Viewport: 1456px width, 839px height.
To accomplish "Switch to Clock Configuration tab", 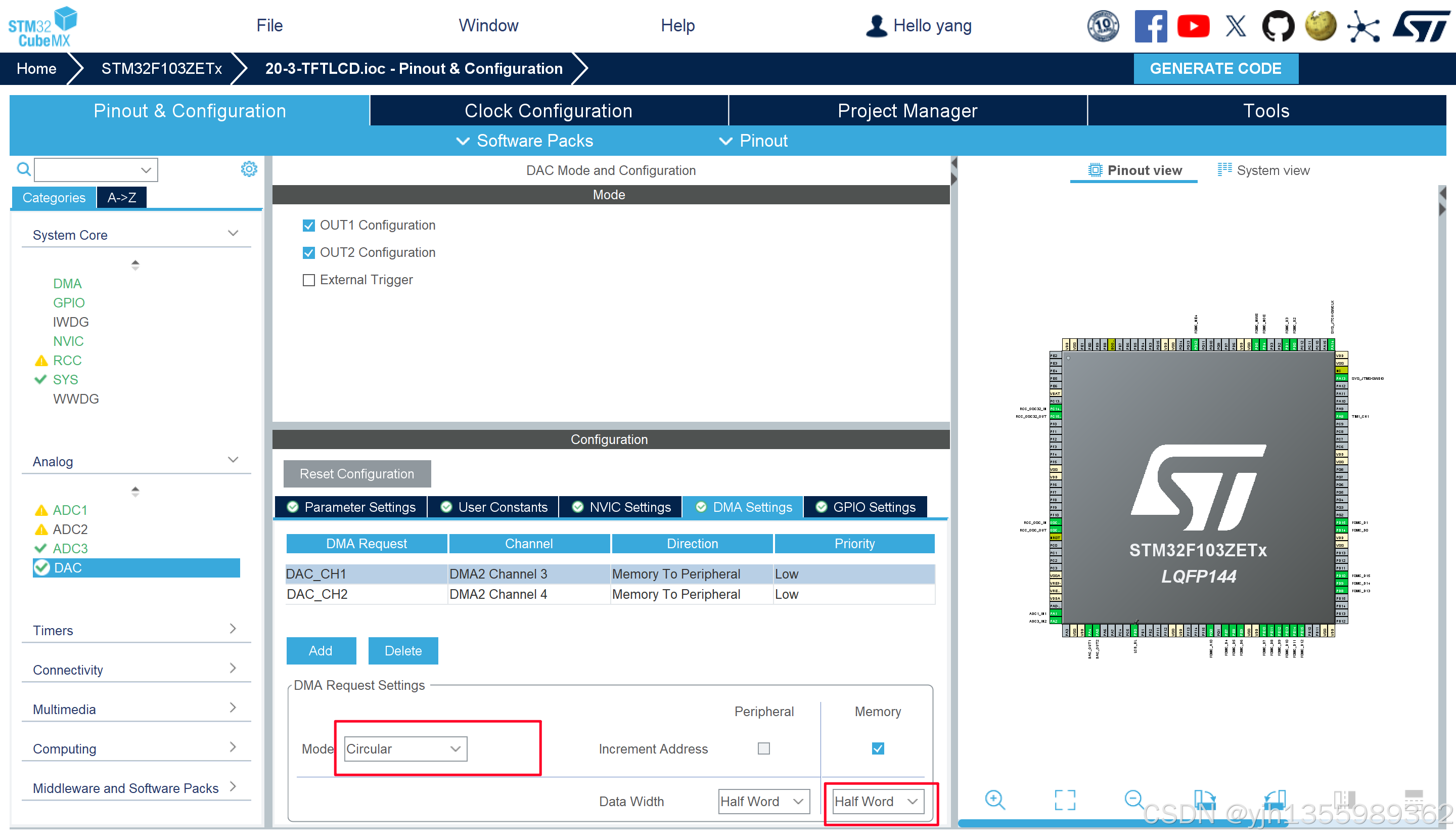I will point(549,111).
